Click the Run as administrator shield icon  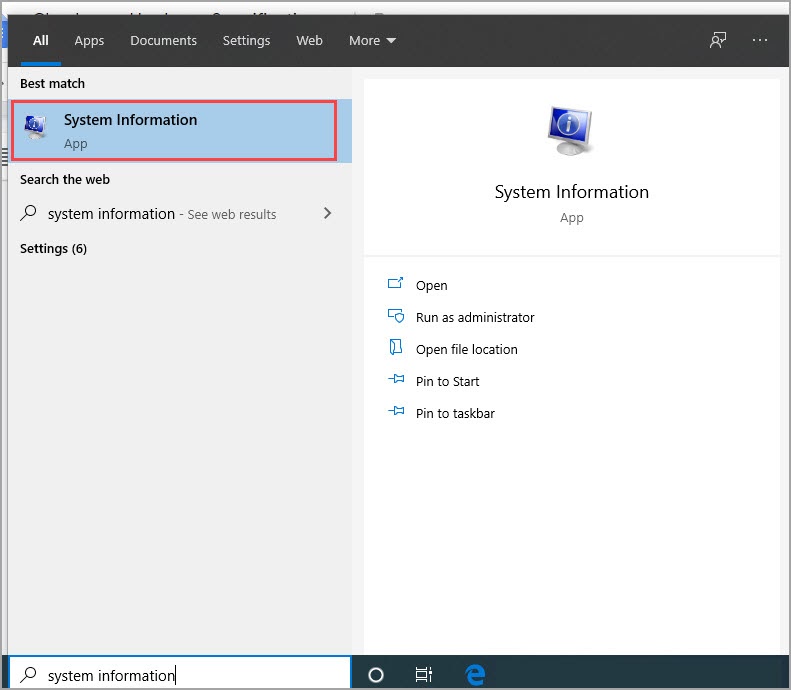click(396, 316)
